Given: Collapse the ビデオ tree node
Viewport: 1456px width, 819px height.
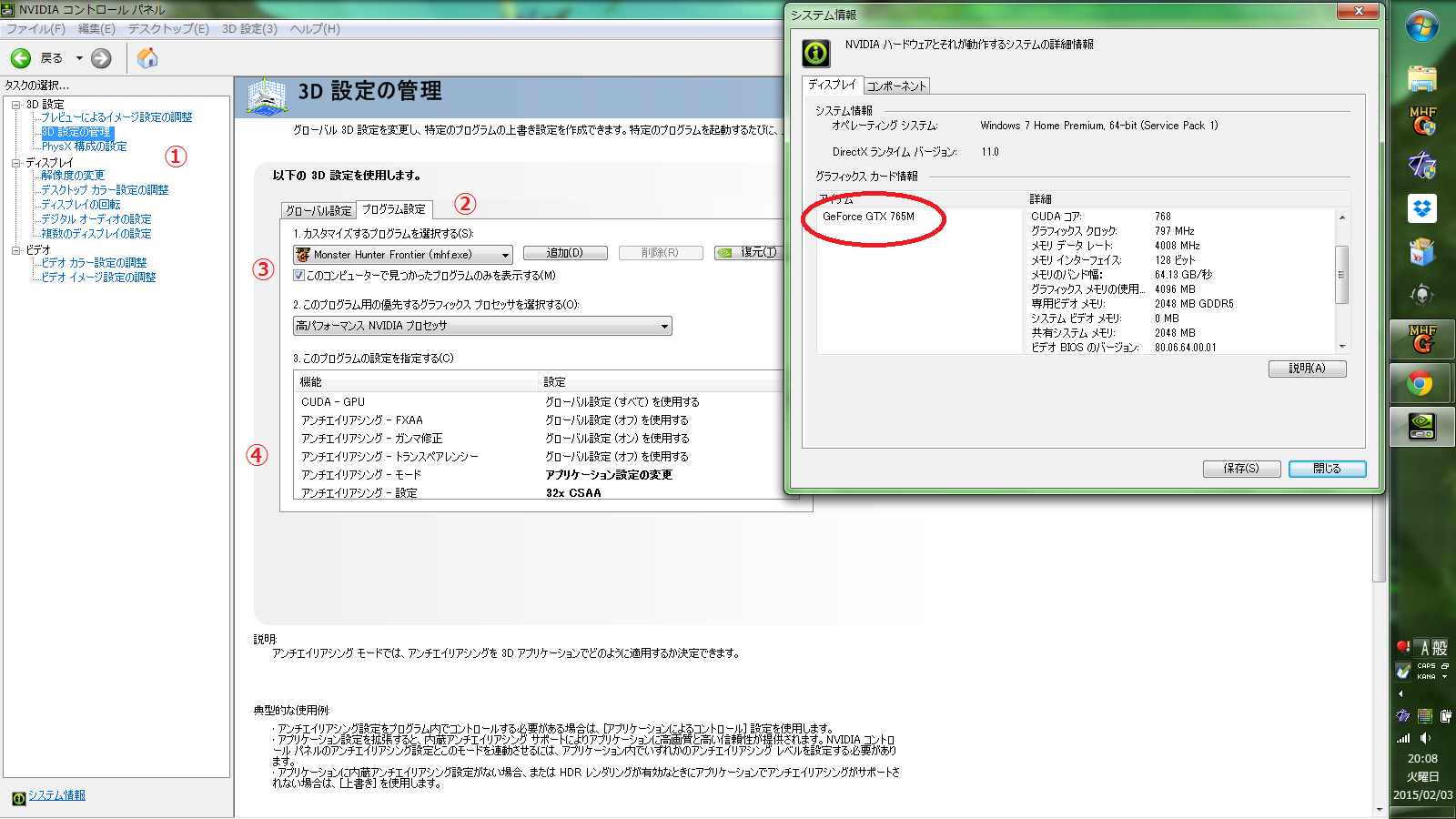Looking at the screenshot, I should click(x=16, y=250).
